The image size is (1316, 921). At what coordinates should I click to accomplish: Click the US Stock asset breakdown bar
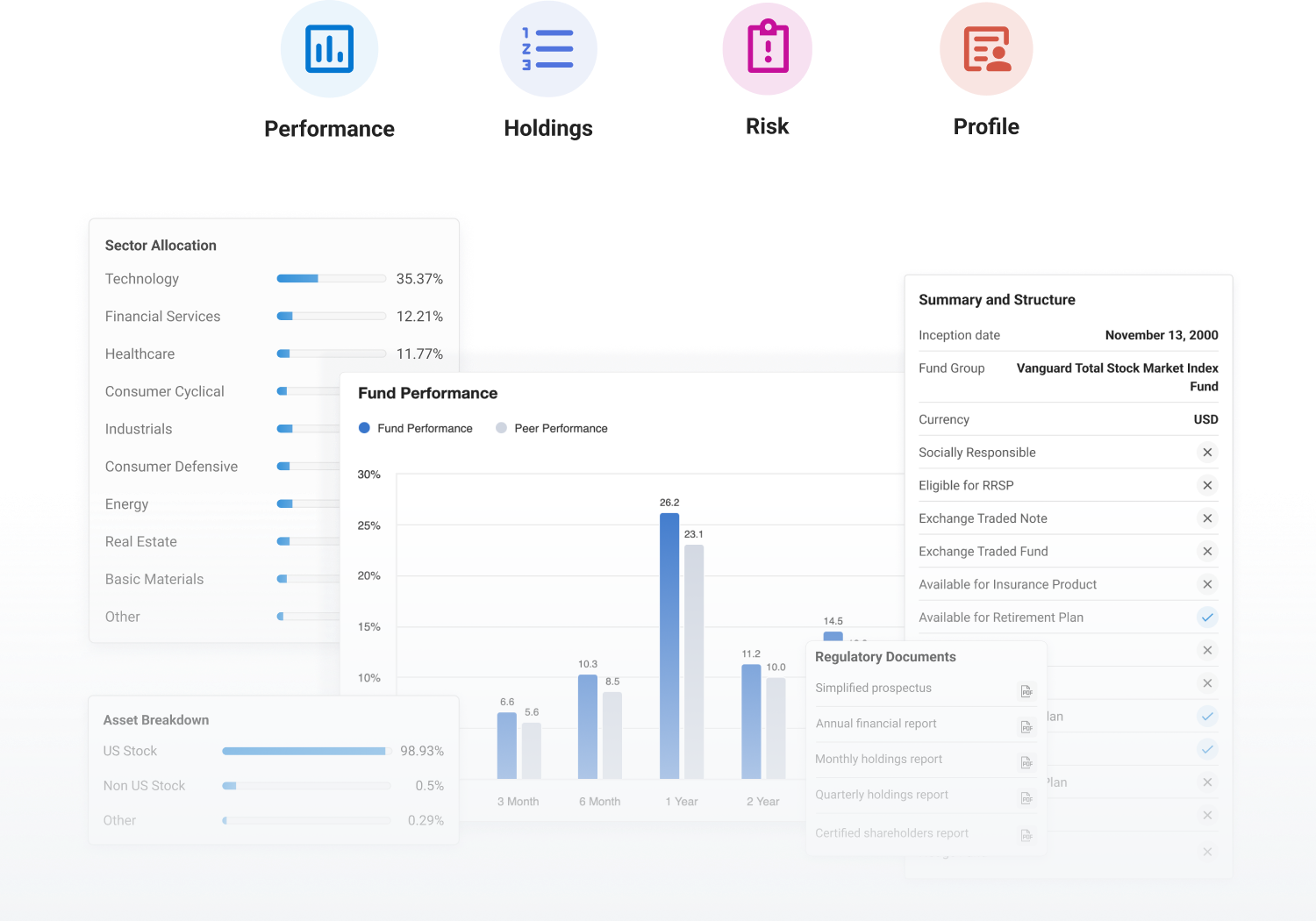[305, 751]
